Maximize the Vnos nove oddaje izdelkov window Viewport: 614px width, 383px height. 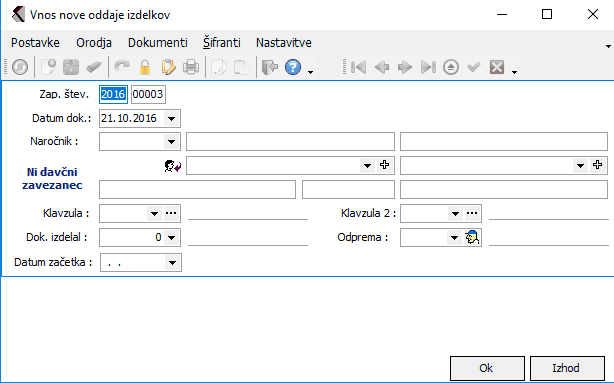pos(547,14)
